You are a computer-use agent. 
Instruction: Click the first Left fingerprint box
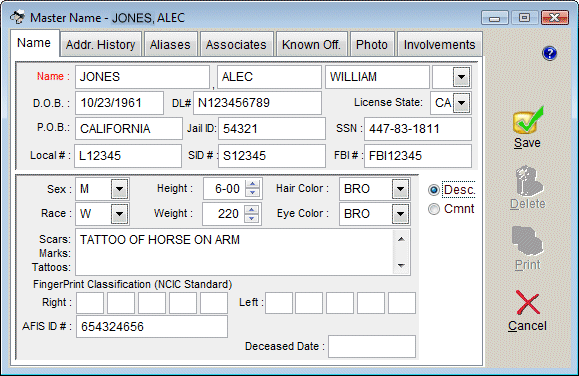[x=279, y=303]
